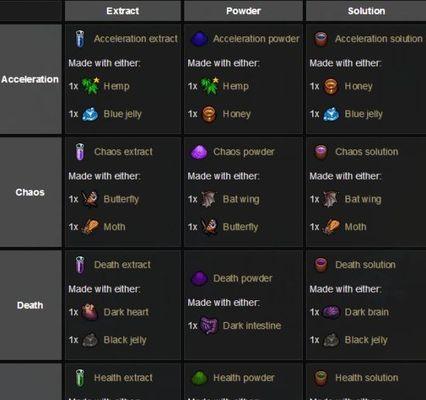Image resolution: width=426 pixels, height=400 pixels.
Task: Click the Dark heart ingredient icon
Action: click(90, 312)
